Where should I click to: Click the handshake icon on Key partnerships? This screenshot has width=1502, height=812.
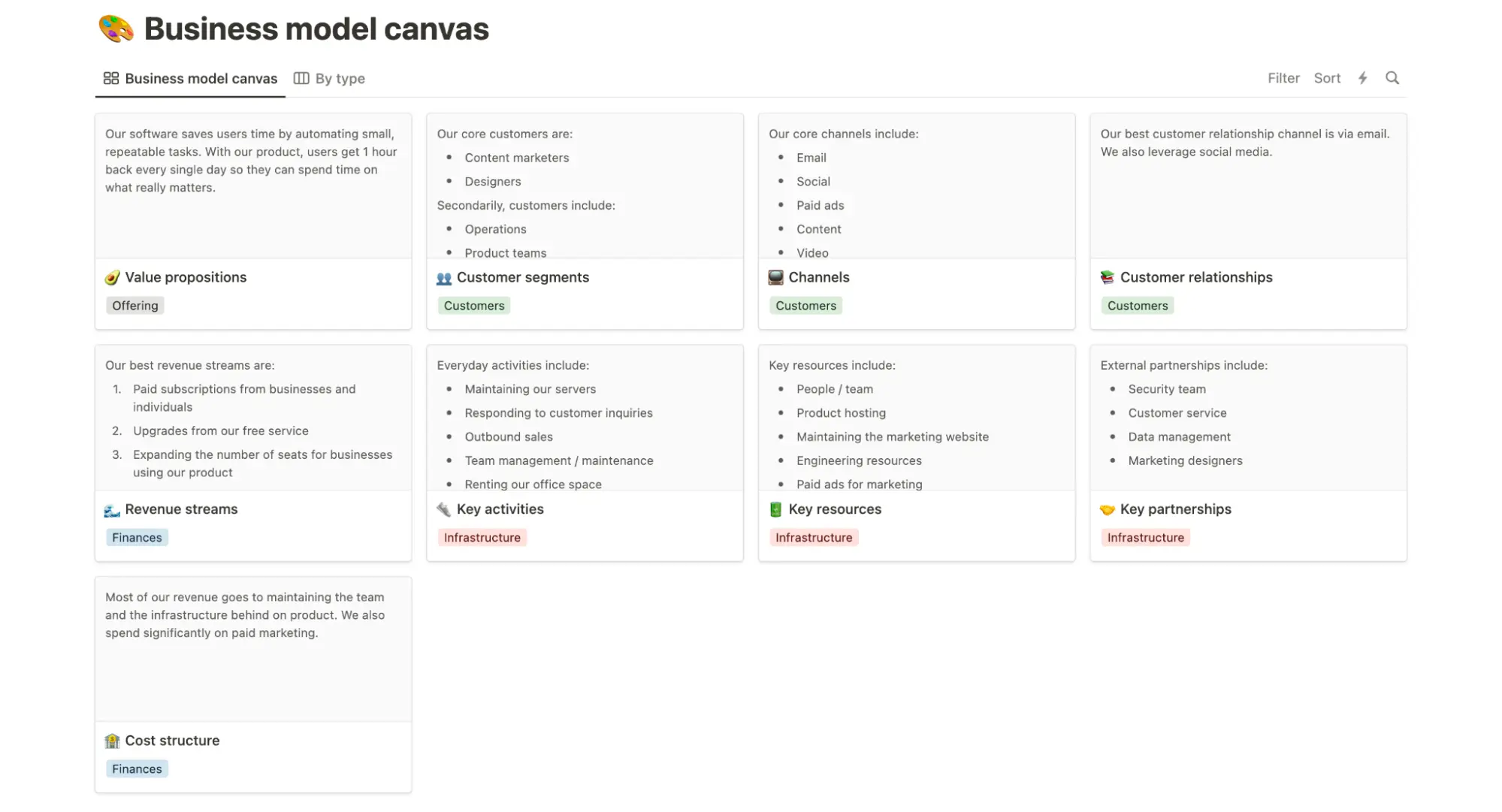pos(1107,509)
